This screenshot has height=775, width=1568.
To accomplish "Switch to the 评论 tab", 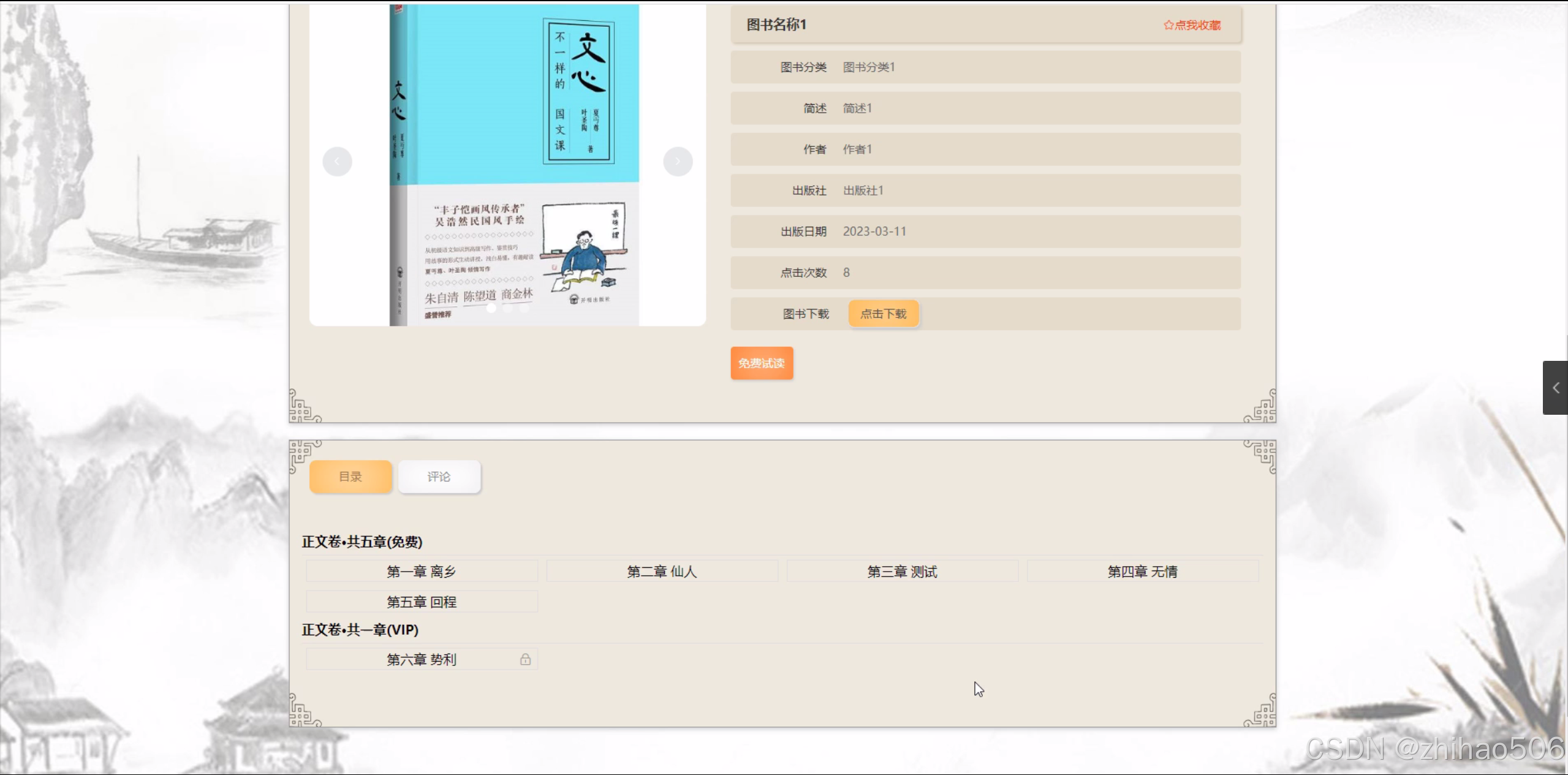I will tap(439, 477).
